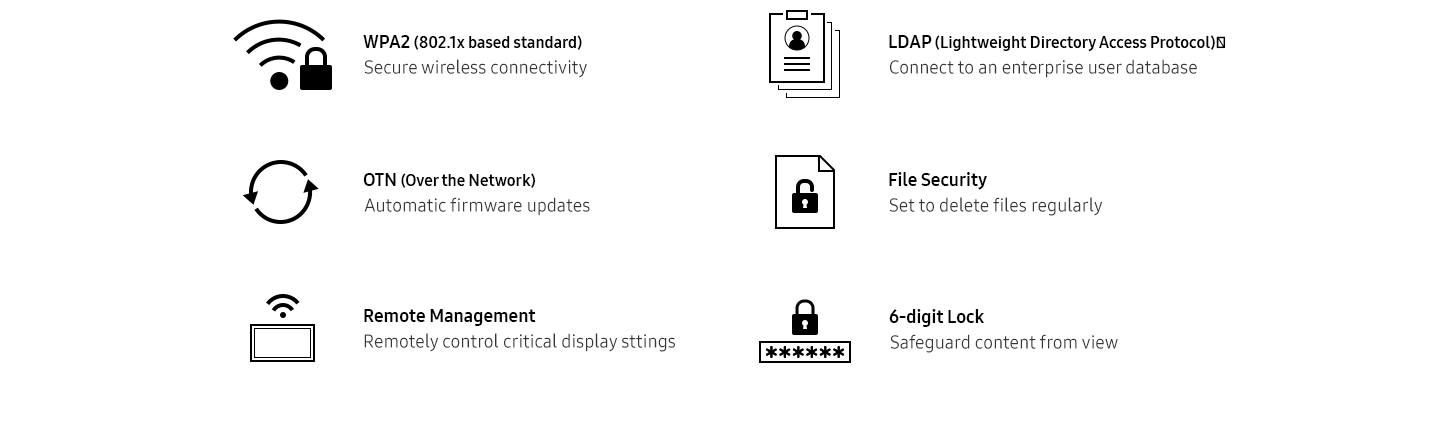Open the OTN (Over the Network) heading
This screenshot has width=1440, height=442.
coord(449,180)
